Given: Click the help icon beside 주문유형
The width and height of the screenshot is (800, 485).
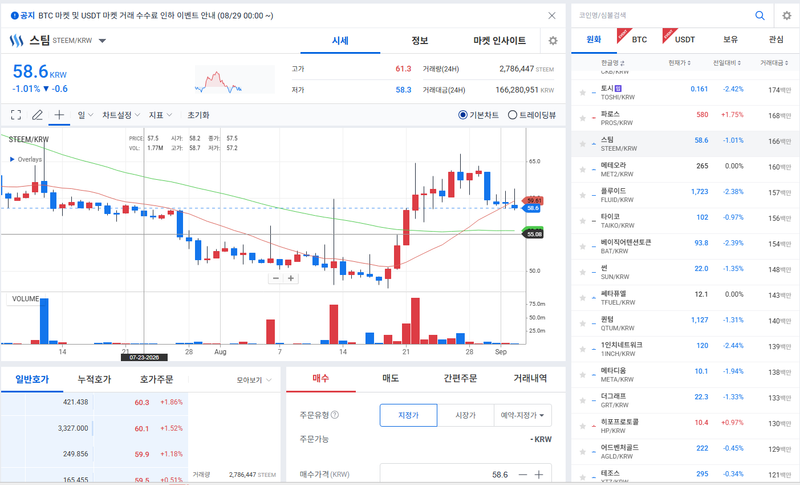Looking at the screenshot, I should (x=335, y=415).
